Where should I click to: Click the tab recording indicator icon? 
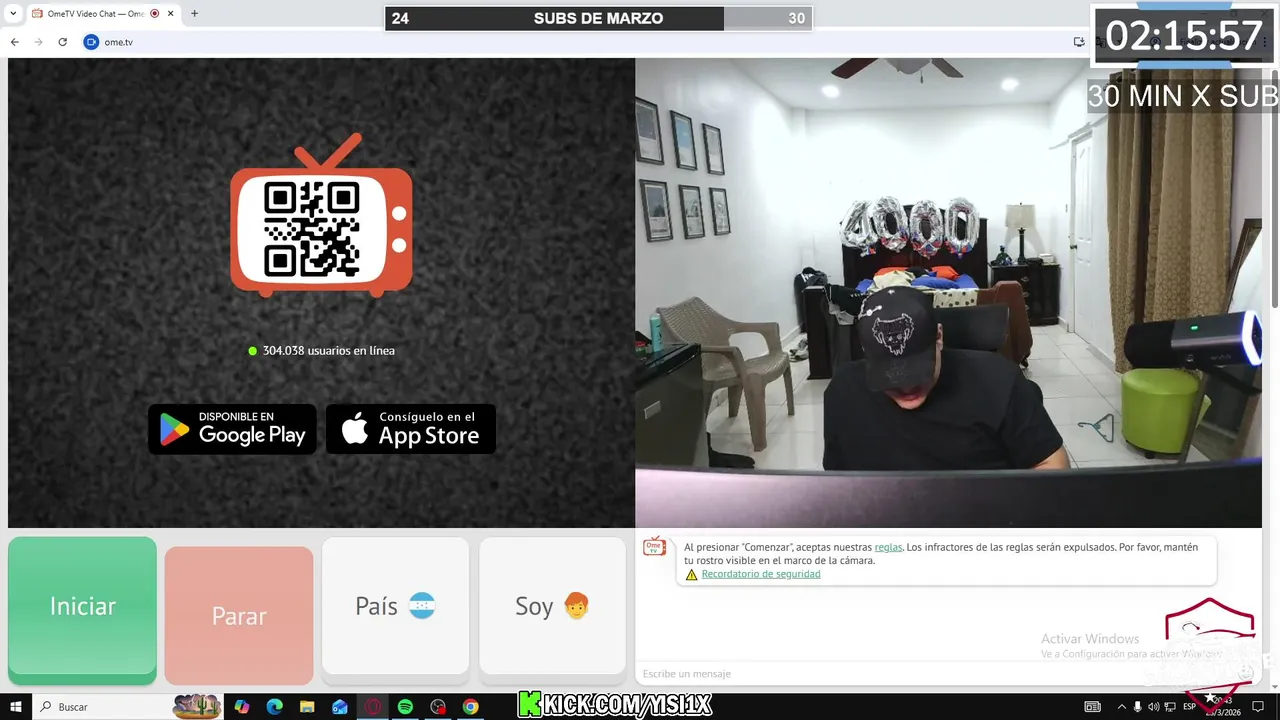[154, 14]
